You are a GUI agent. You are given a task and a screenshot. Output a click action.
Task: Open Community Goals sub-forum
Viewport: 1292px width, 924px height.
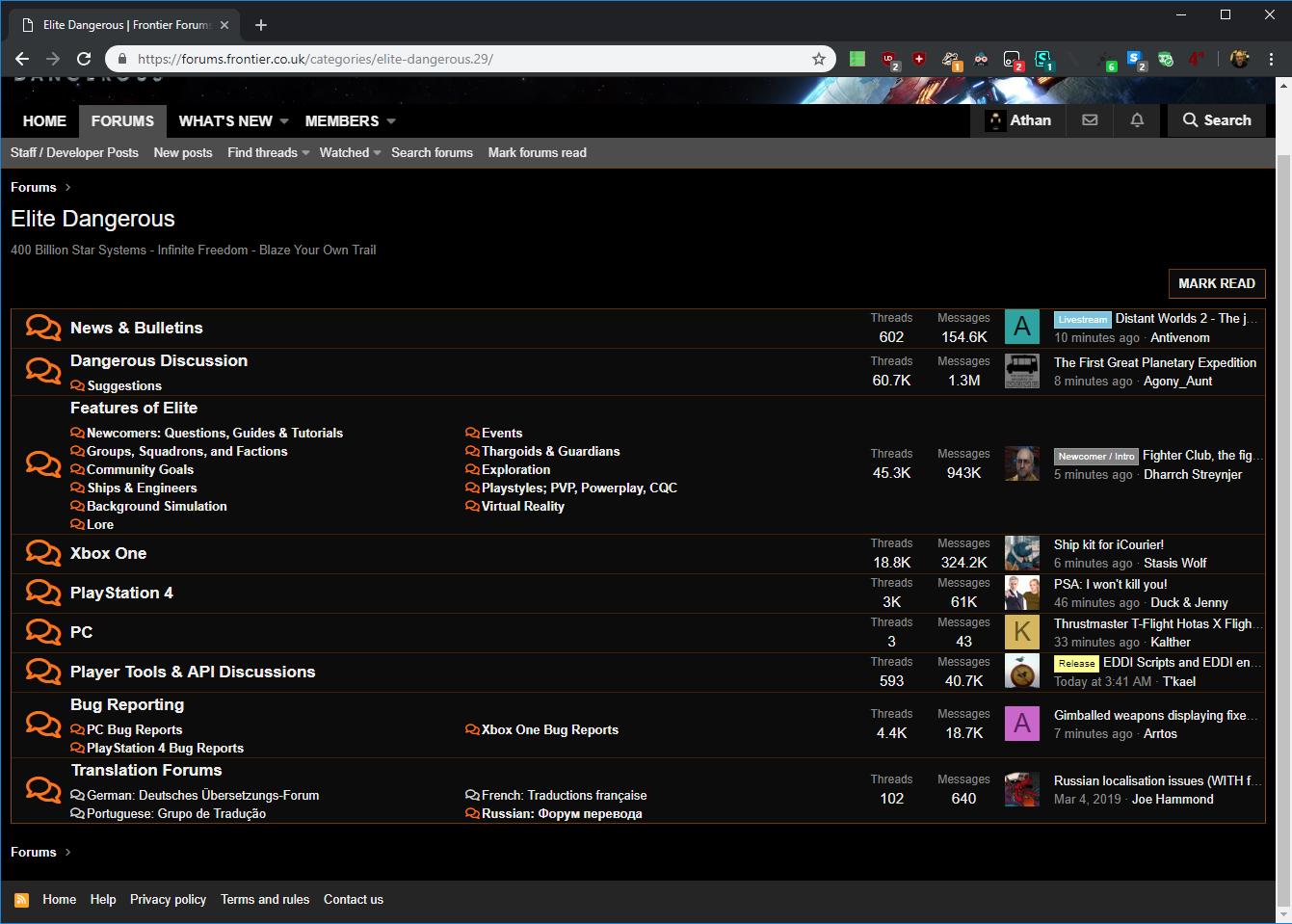click(140, 469)
